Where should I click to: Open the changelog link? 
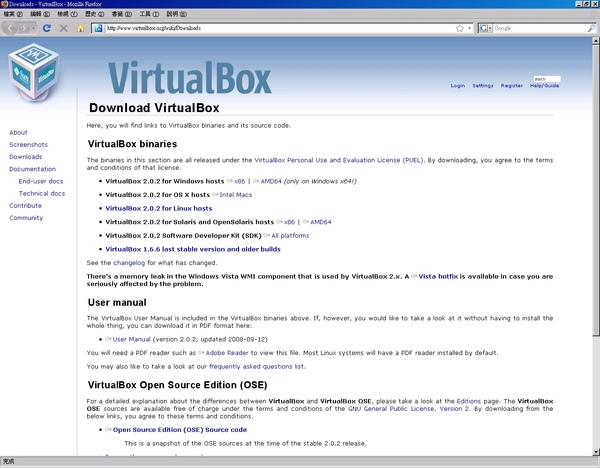129,263
